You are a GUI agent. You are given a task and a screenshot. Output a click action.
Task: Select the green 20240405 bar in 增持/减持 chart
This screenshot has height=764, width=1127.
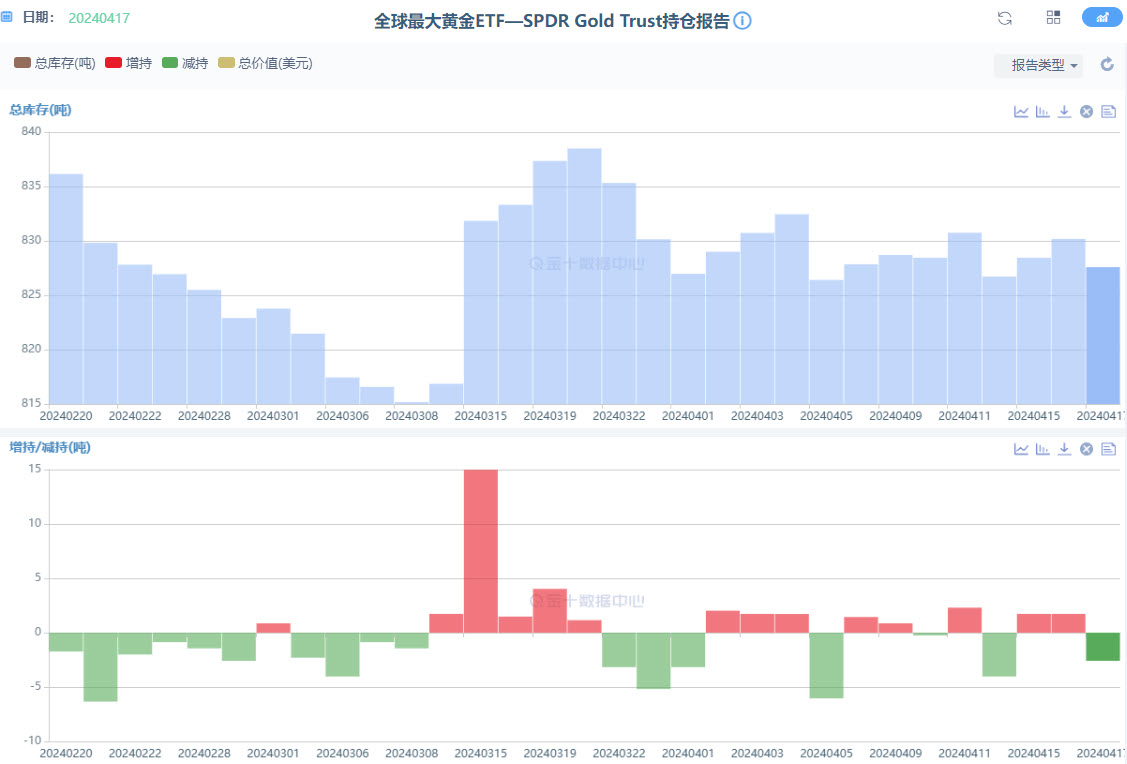click(x=827, y=666)
